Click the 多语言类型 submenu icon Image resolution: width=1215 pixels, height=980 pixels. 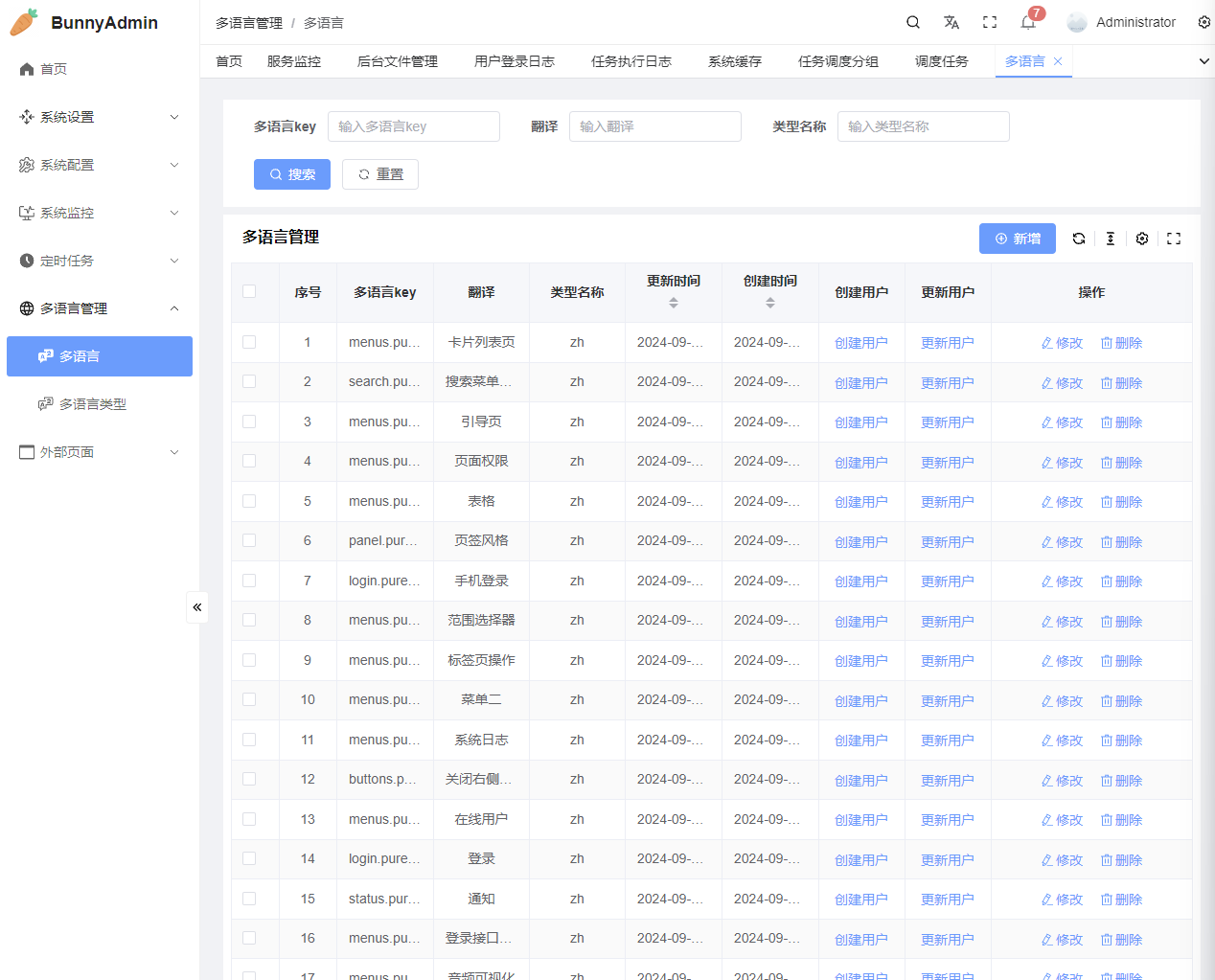(x=46, y=404)
